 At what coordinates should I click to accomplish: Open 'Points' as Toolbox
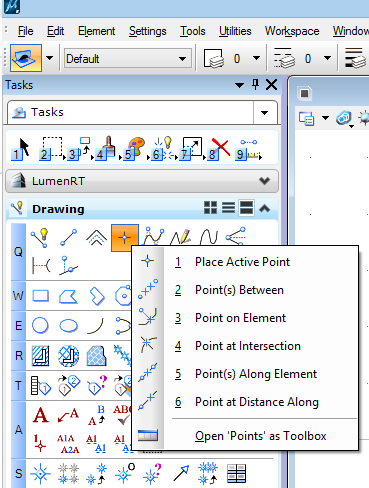point(260,436)
